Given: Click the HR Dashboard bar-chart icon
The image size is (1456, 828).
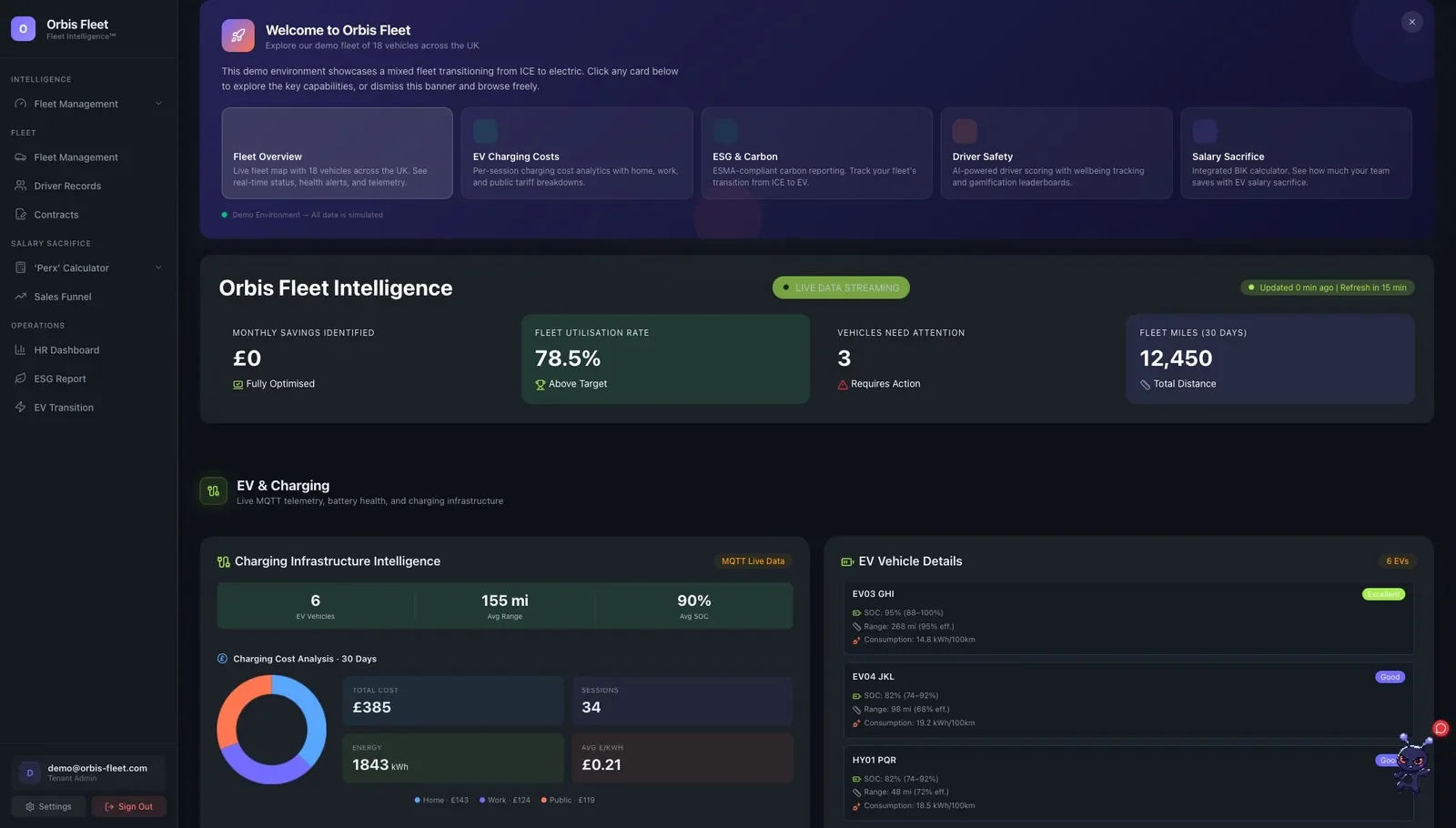Looking at the screenshot, I should coord(20,349).
